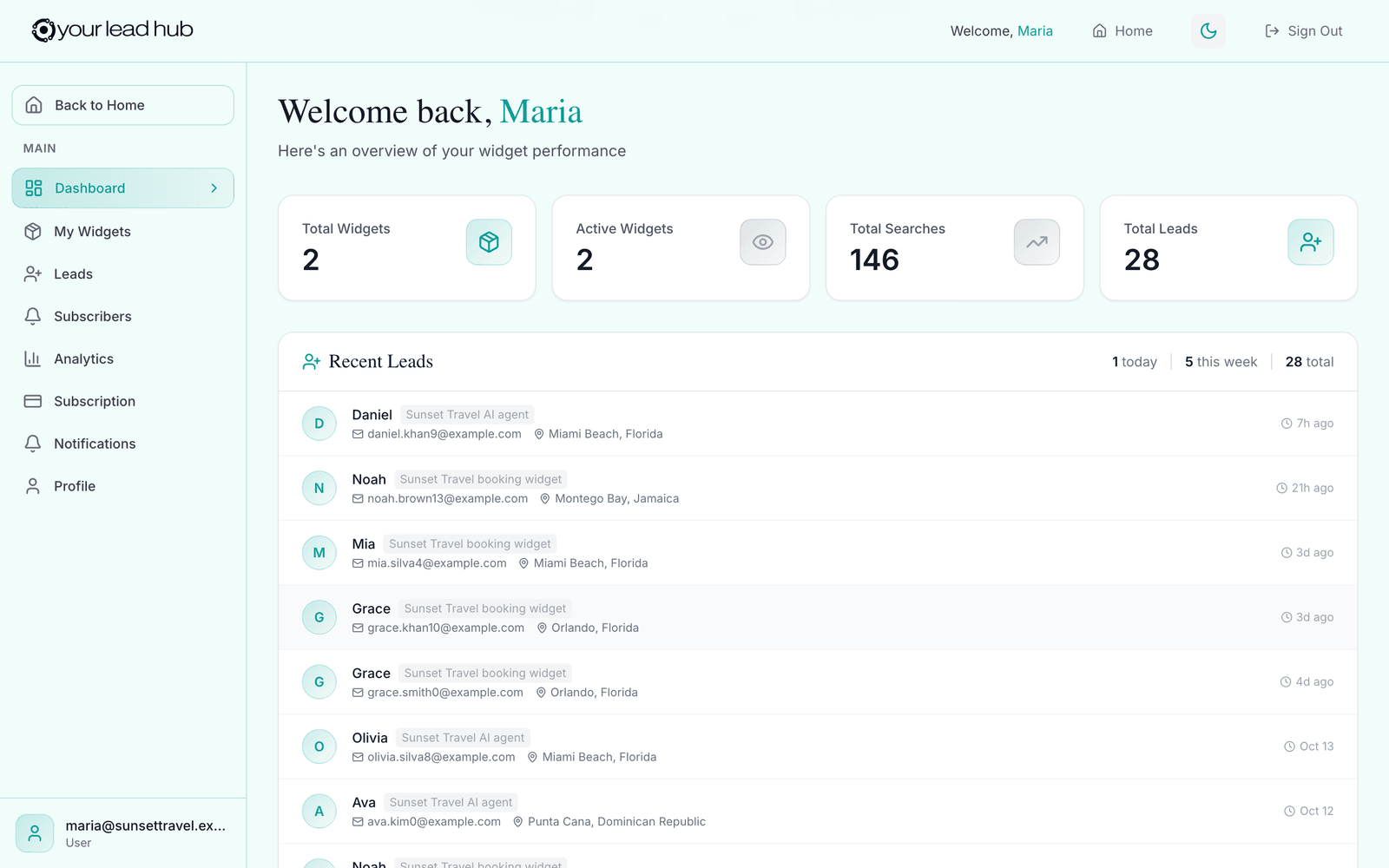Click the 7h ago timestamp

[1307, 424]
